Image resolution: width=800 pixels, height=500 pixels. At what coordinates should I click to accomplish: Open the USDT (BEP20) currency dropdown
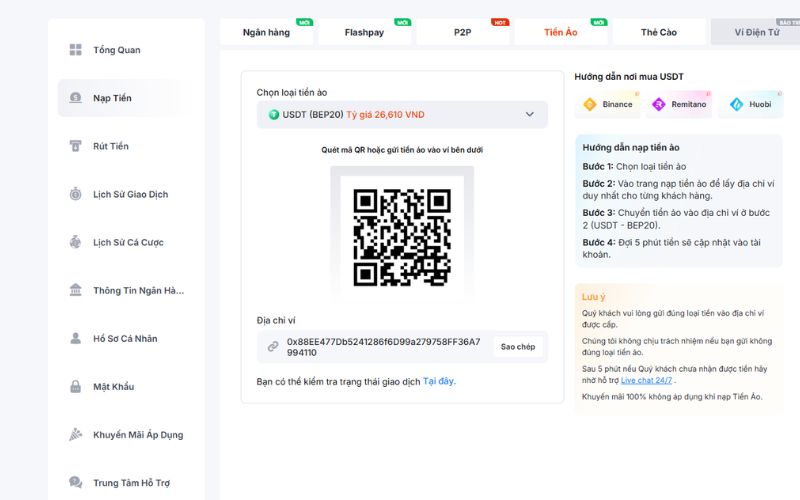[402, 114]
